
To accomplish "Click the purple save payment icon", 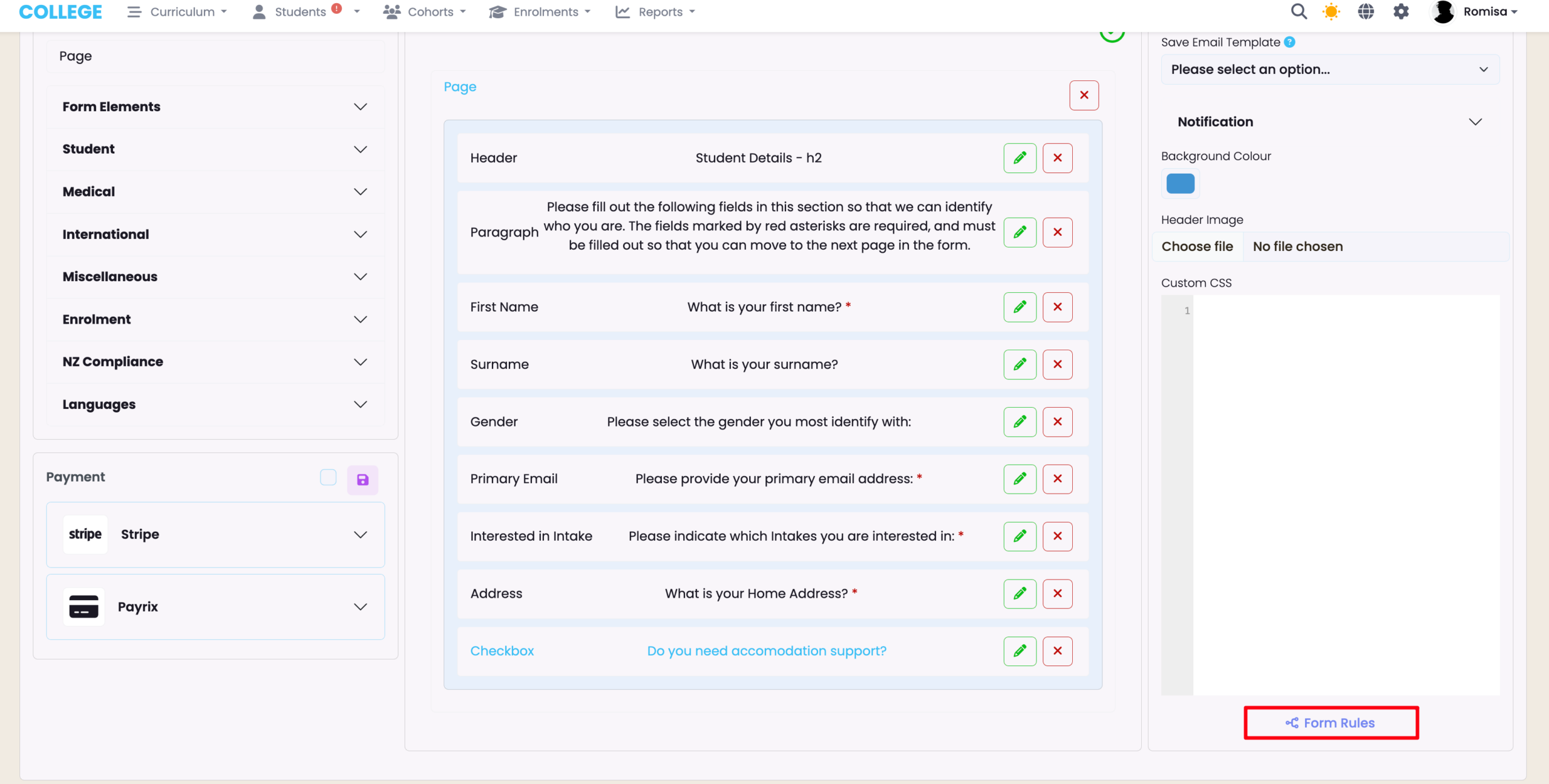I will pos(362,480).
